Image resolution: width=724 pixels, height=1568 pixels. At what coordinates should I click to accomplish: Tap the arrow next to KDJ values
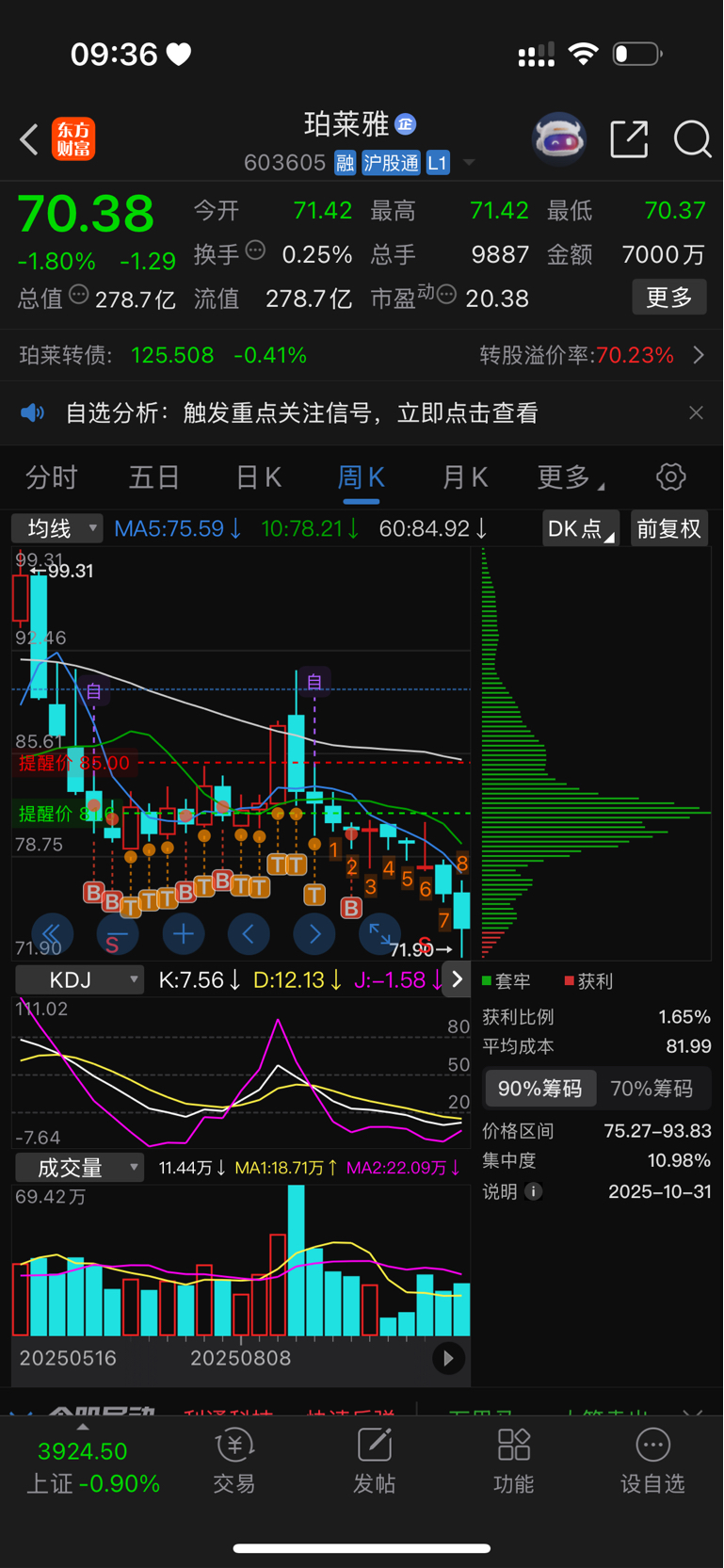click(x=457, y=979)
